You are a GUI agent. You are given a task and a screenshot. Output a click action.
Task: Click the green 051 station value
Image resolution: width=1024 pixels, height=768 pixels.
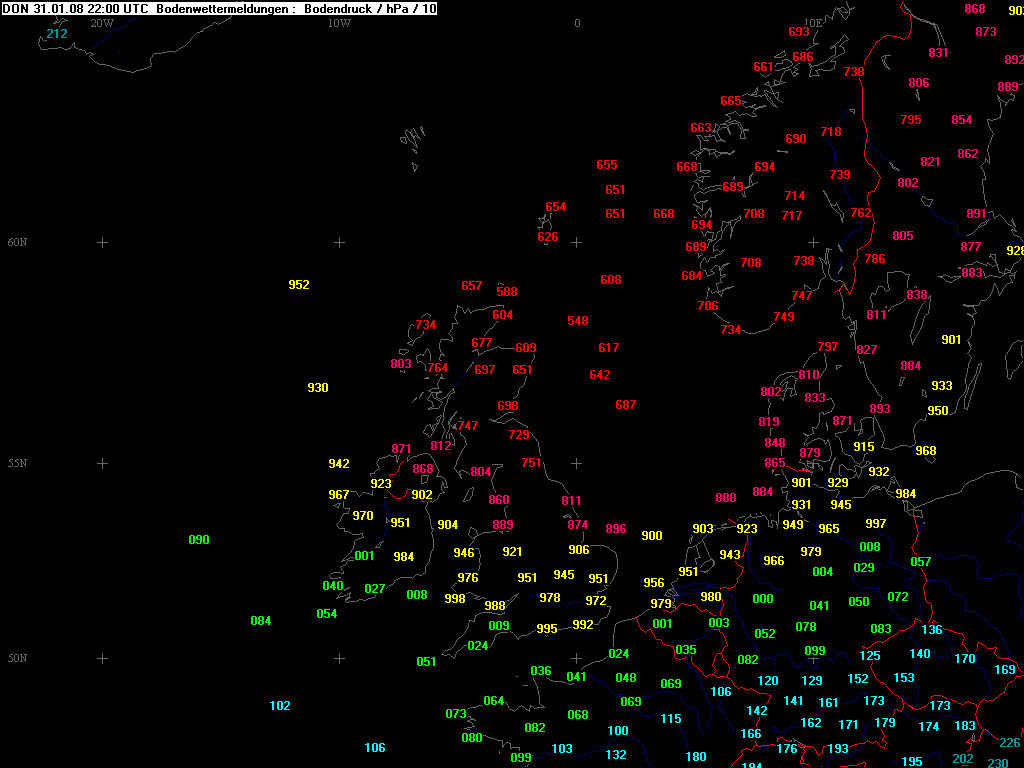427,662
